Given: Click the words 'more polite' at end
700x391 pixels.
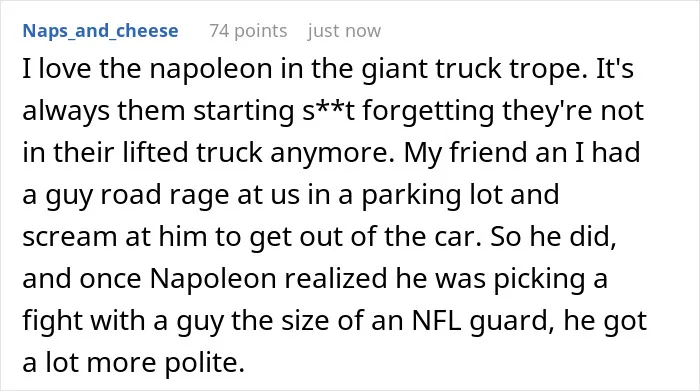Looking at the screenshot, I should coord(165,362).
